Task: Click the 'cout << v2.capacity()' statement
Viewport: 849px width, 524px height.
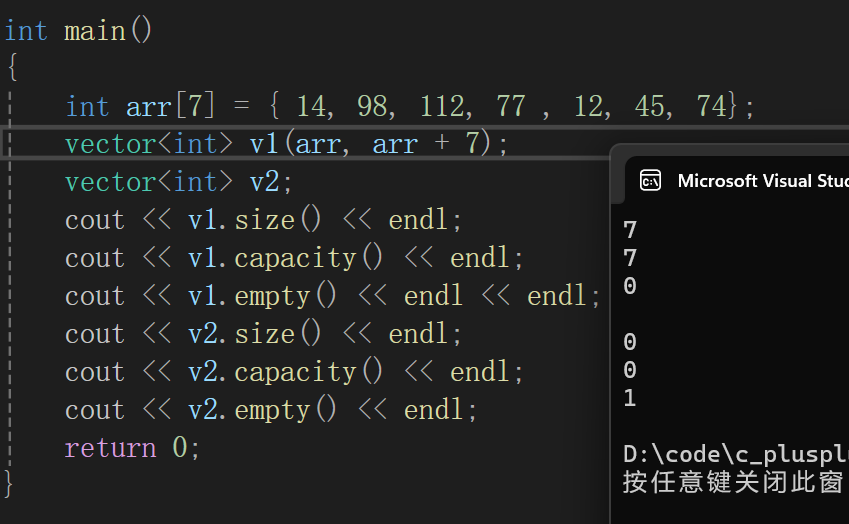Action: point(294,372)
